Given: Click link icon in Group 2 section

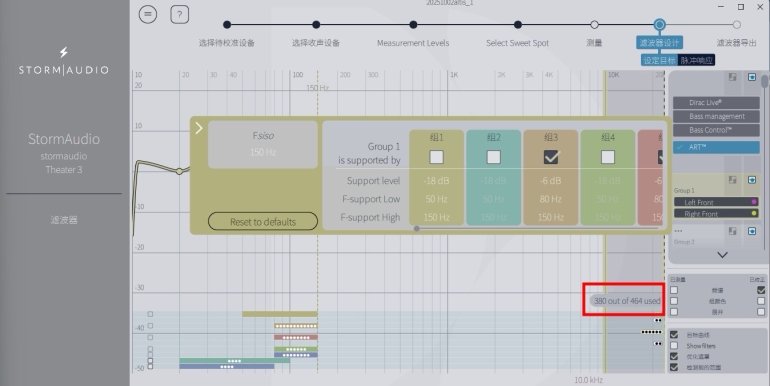Looking at the screenshot, I should coord(732,231).
